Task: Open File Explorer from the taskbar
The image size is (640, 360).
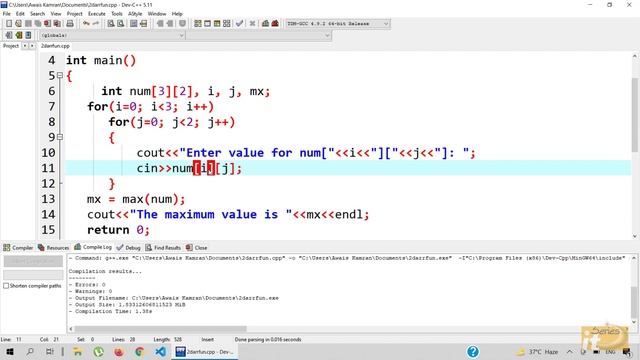Action: pos(78,352)
